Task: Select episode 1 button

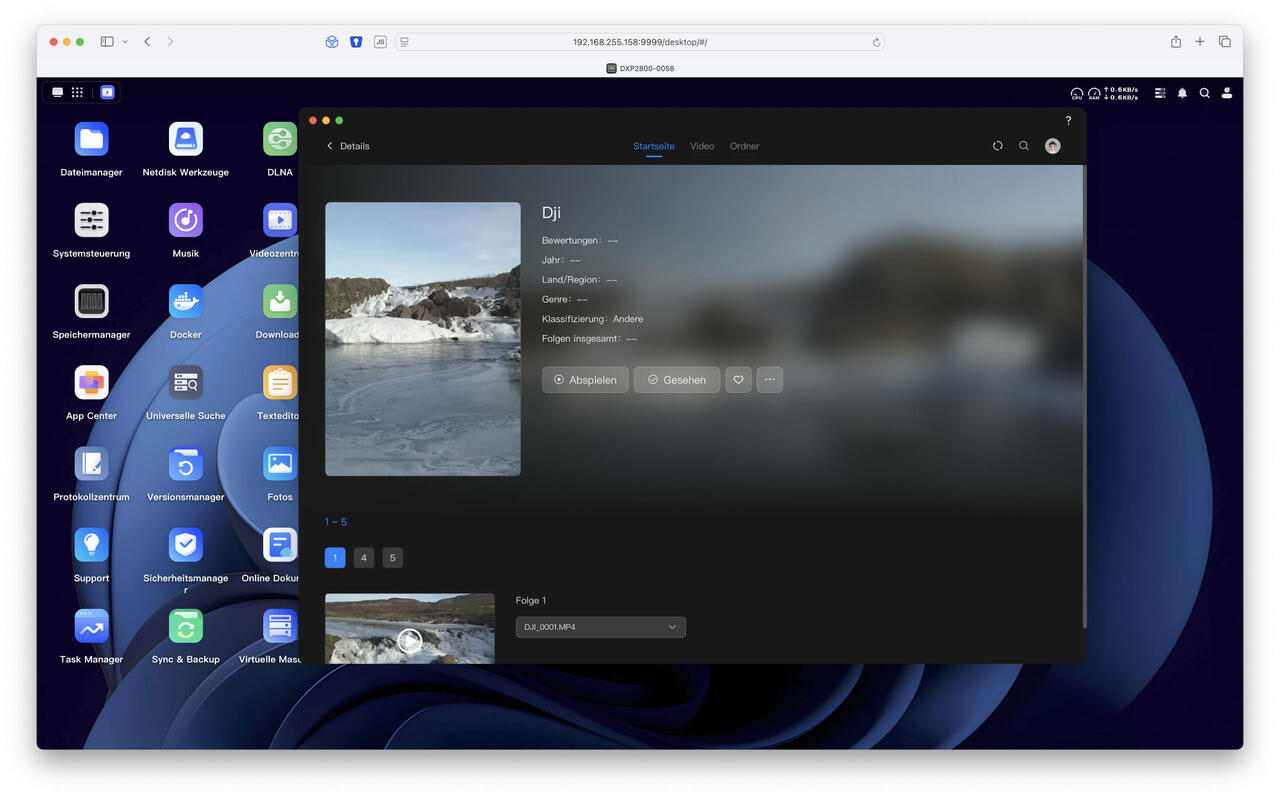Action: [335, 558]
